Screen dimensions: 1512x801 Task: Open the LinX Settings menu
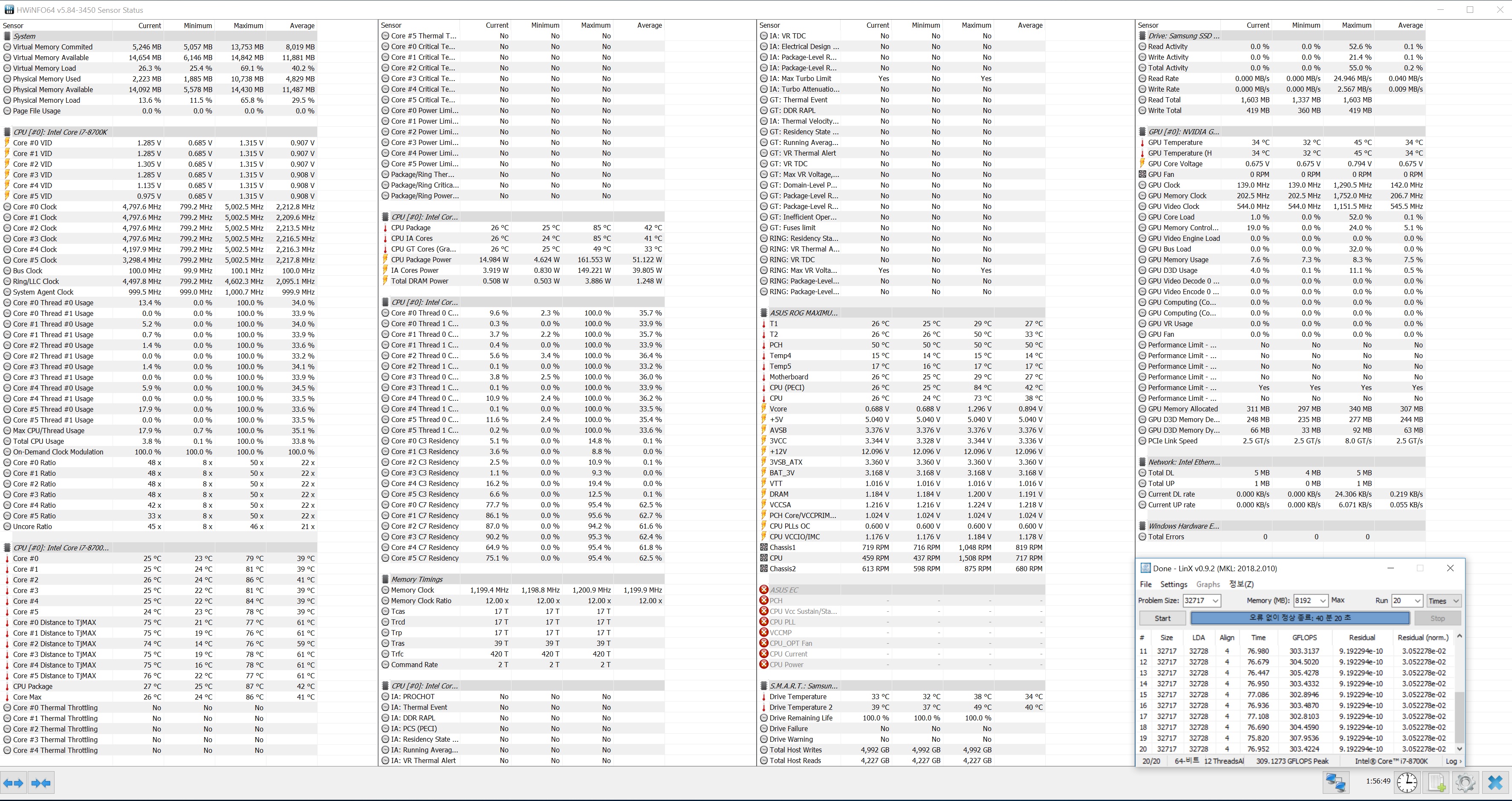click(x=1174, y=584)
